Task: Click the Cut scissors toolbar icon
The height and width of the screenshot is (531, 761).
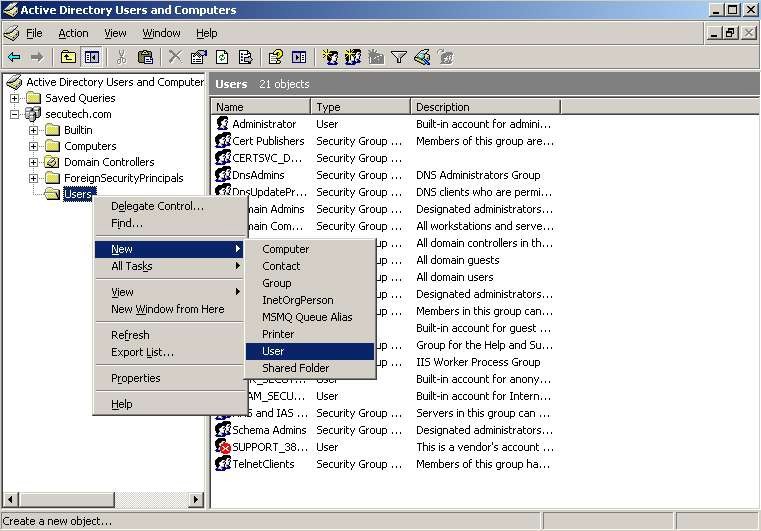Action: pyautogui.click(x=121, y=57)
